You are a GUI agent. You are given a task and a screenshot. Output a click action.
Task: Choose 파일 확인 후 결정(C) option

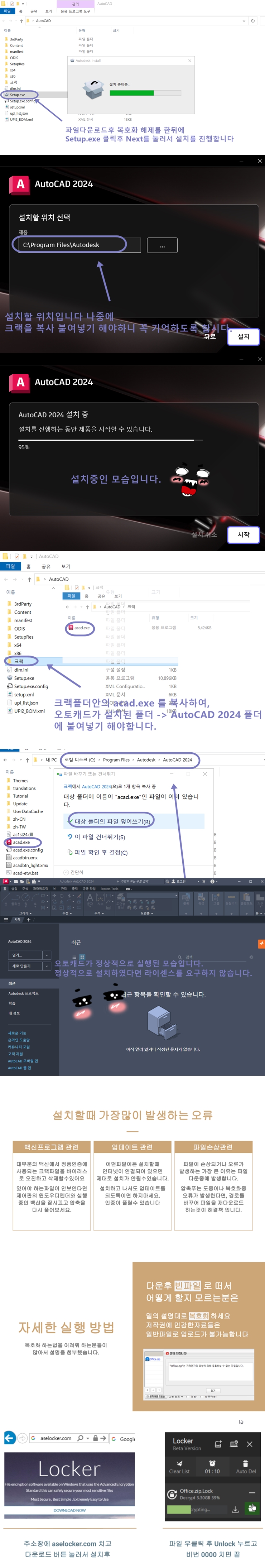[97, 853]
